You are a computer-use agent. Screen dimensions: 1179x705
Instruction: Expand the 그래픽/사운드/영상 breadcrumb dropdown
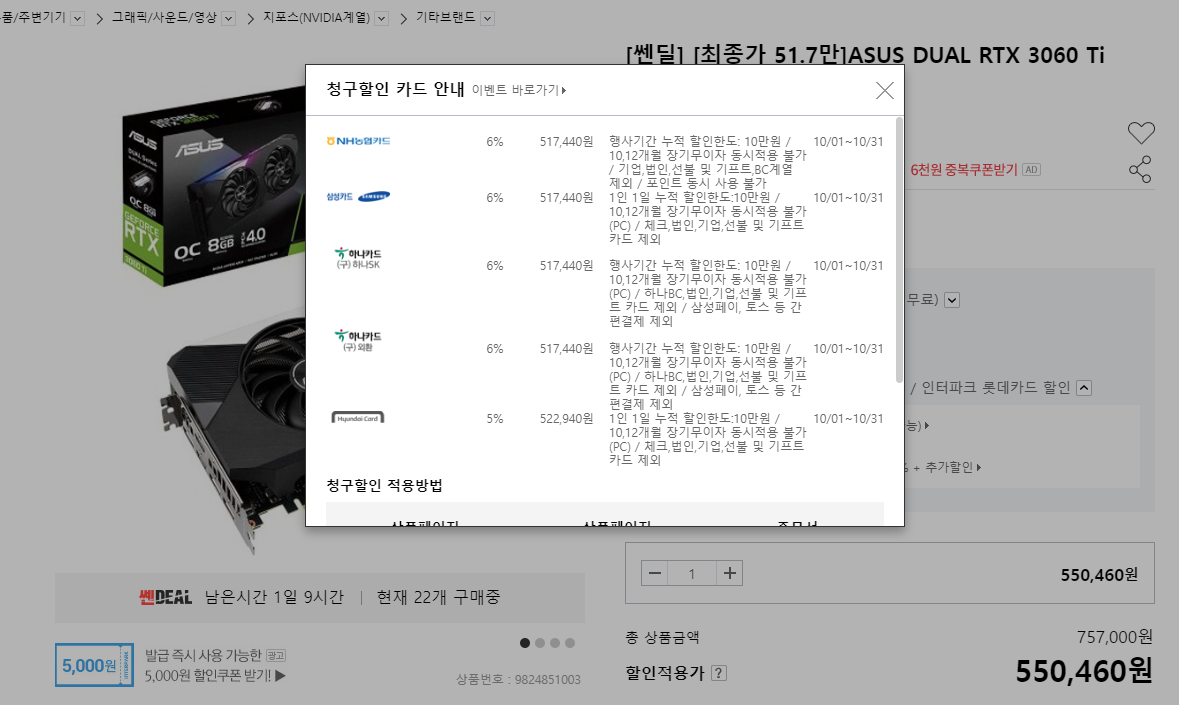[229, 19]
